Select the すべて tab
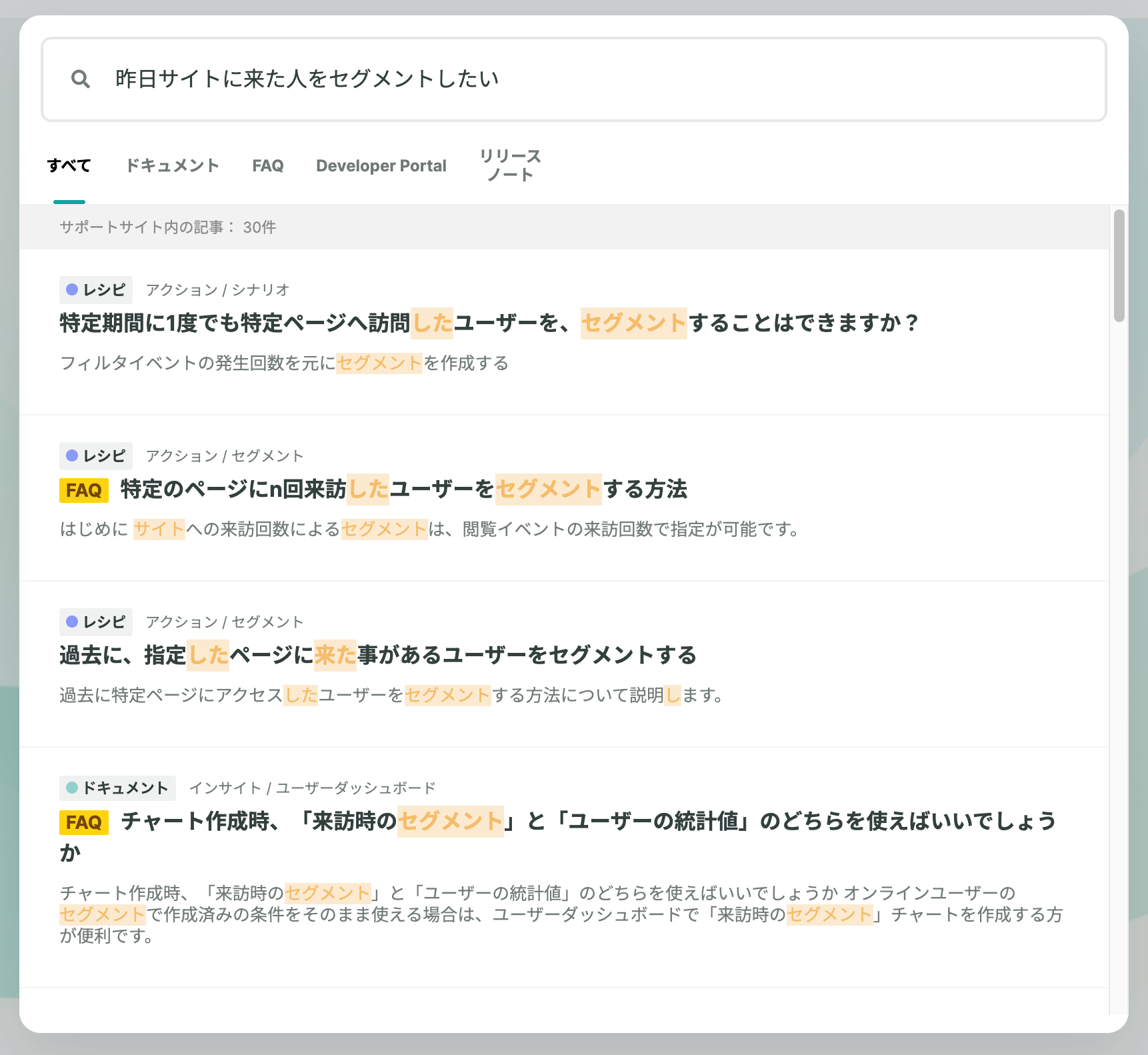 [x=69, y=165]
